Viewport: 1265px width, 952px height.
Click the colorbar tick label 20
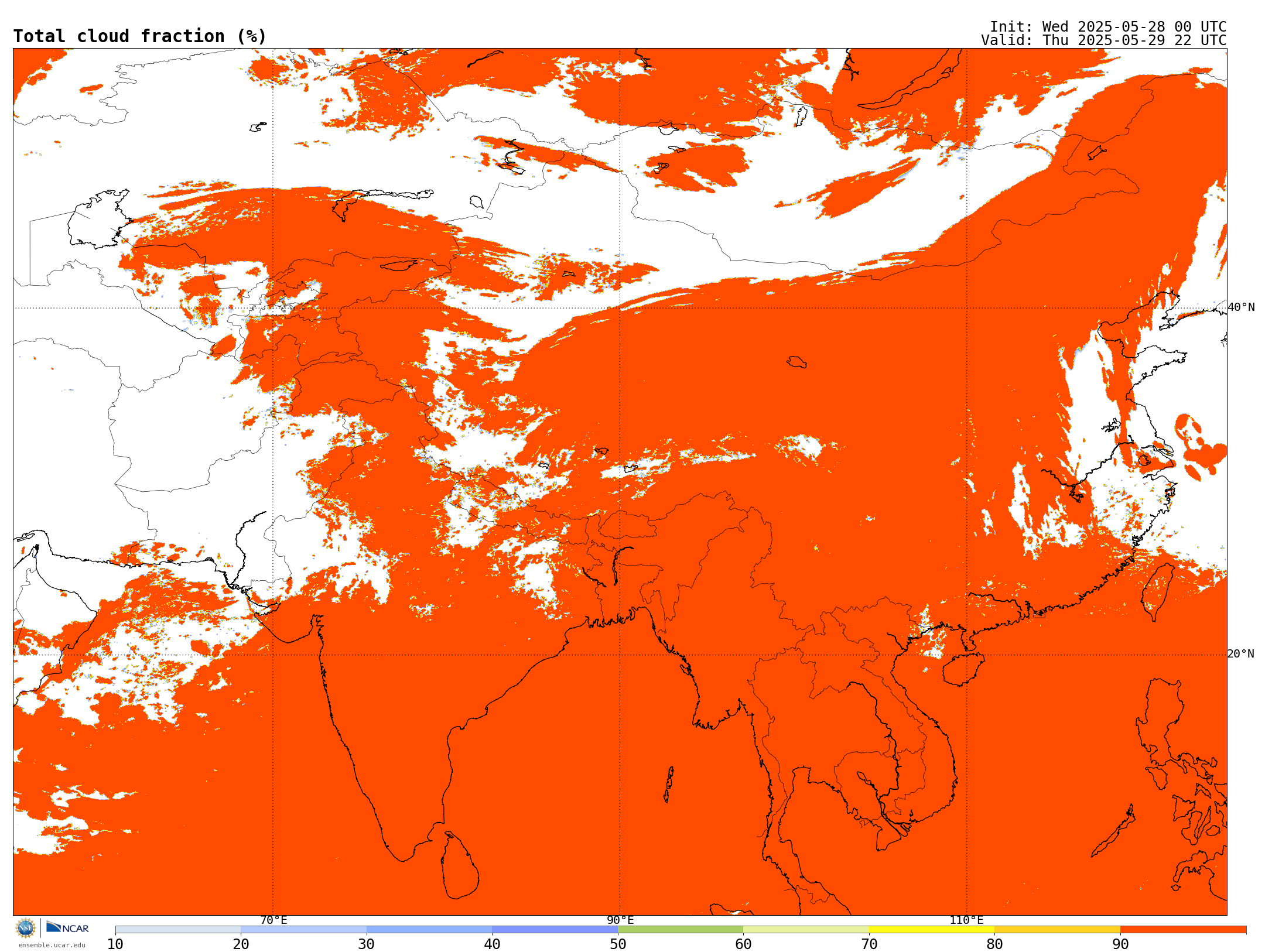coord(241,944)
